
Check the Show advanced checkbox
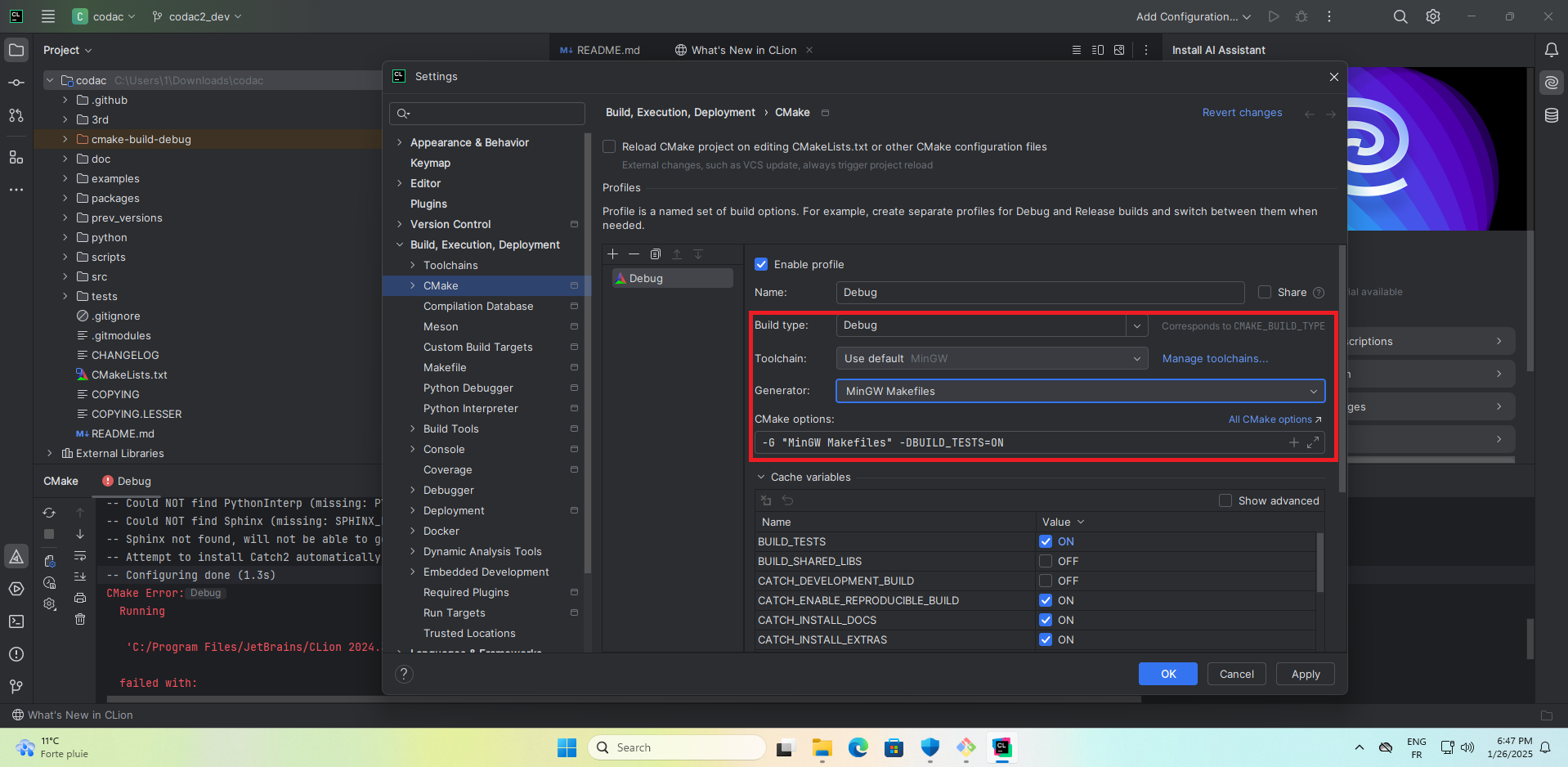[1225, 500]
